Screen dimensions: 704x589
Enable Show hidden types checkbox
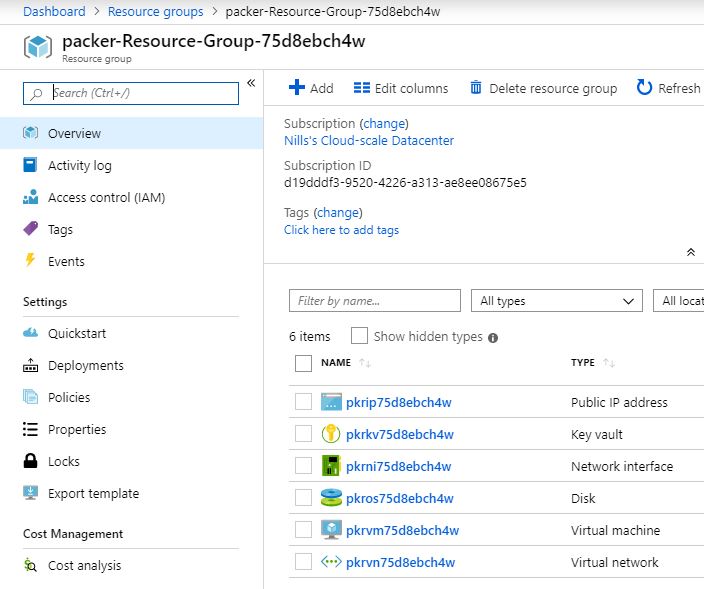[359, 336]
